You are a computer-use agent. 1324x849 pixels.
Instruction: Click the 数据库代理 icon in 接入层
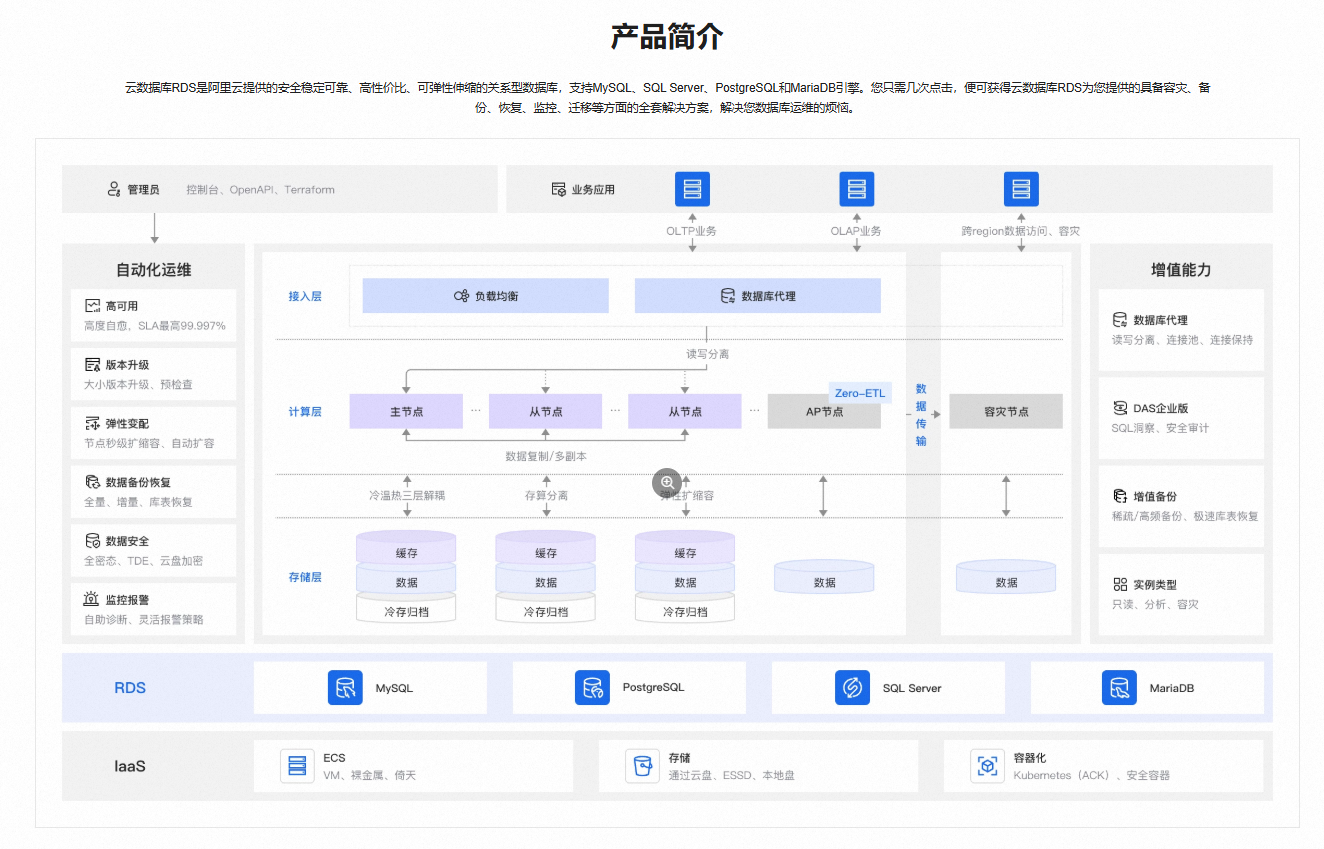(728, 296)
